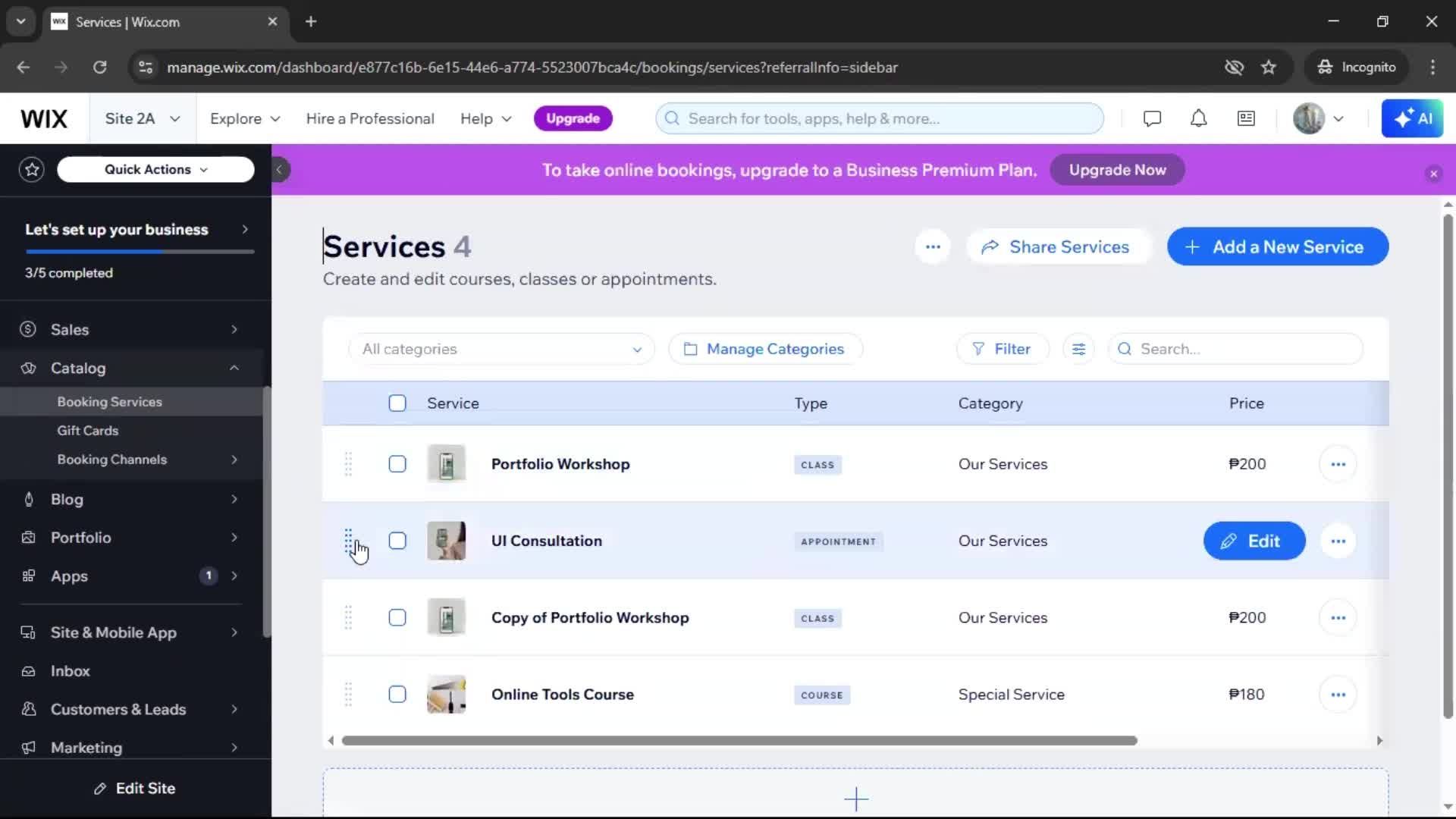
Task: Click Upgrade Now in banner
Action: [x=1117, y=171]
